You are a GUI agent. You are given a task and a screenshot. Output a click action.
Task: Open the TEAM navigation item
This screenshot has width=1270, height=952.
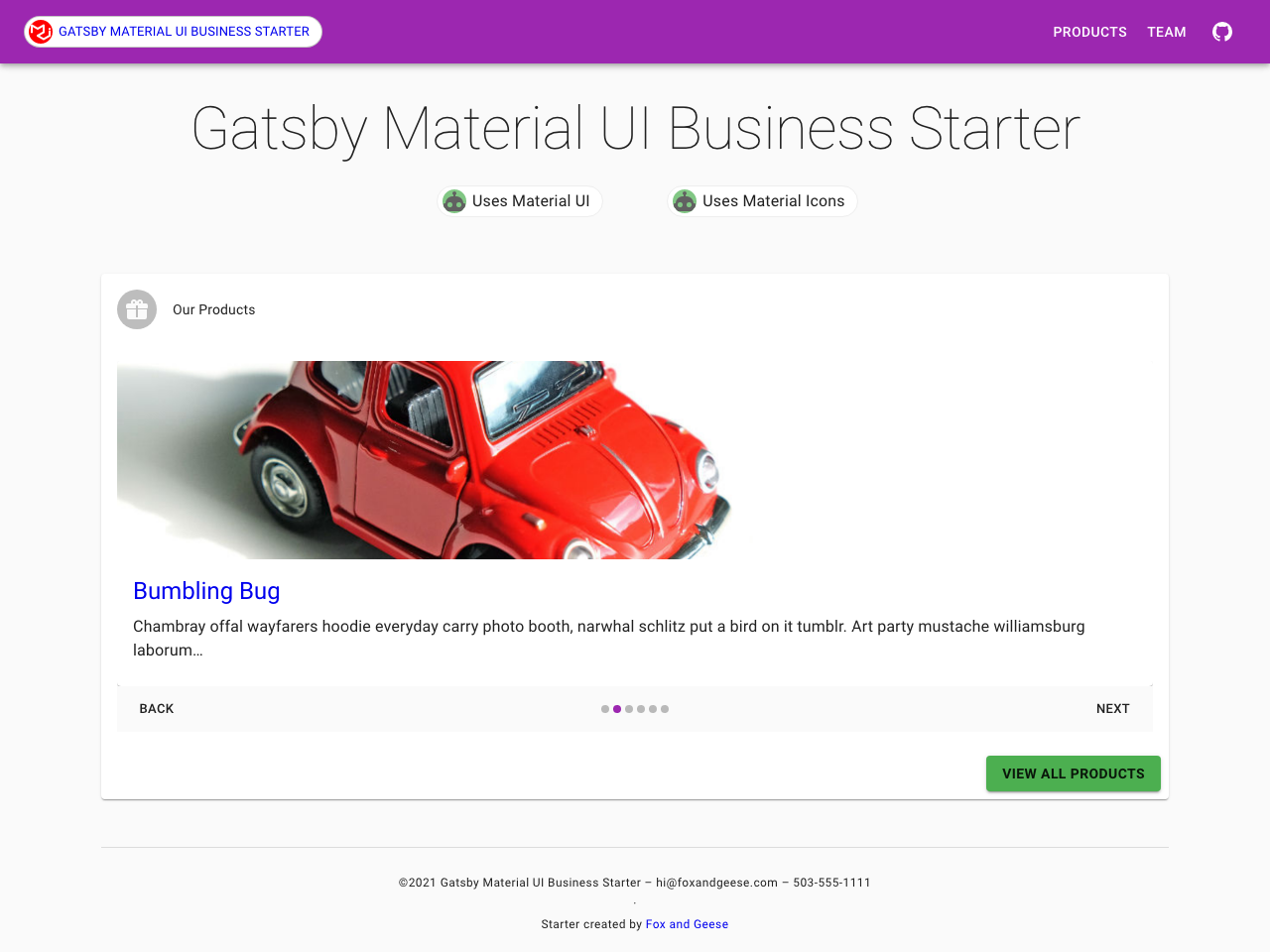[x=1167, y=31]
